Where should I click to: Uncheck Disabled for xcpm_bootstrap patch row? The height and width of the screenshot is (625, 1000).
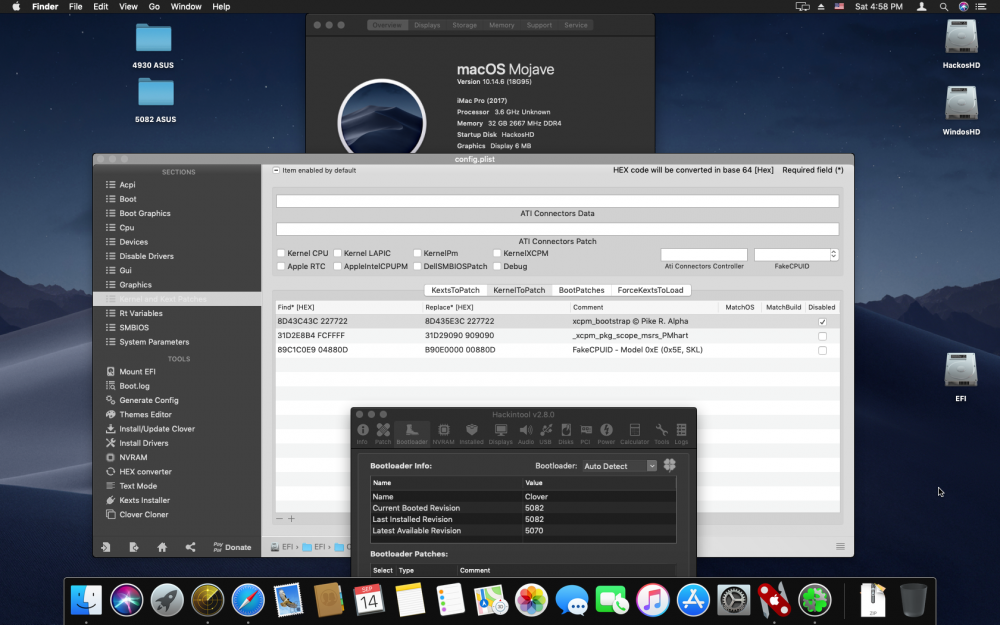coord(822,321)
